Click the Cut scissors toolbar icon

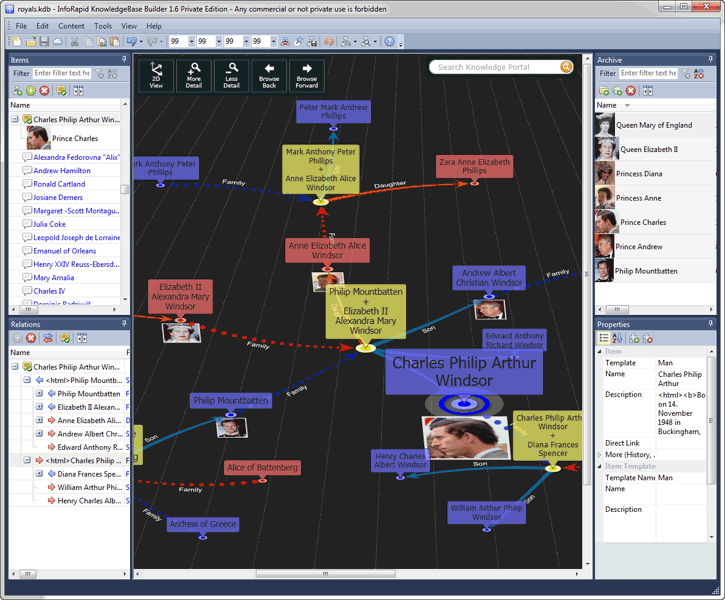[x=74, y=42]
